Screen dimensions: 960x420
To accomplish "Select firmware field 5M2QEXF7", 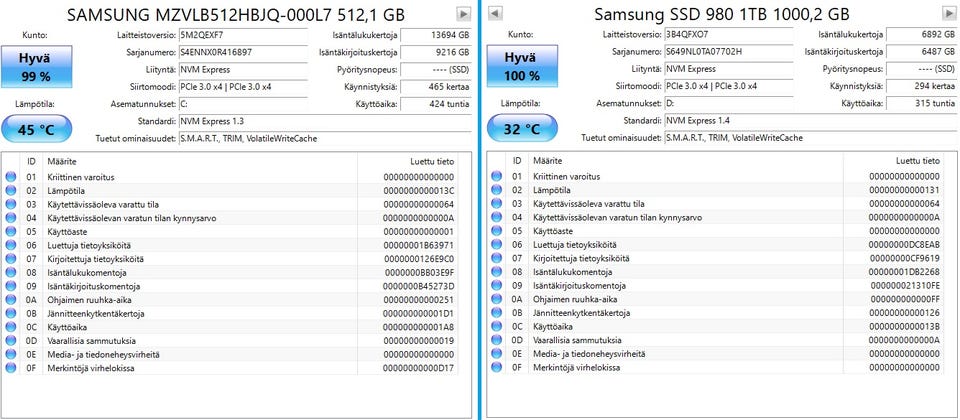I will [243, 35].
